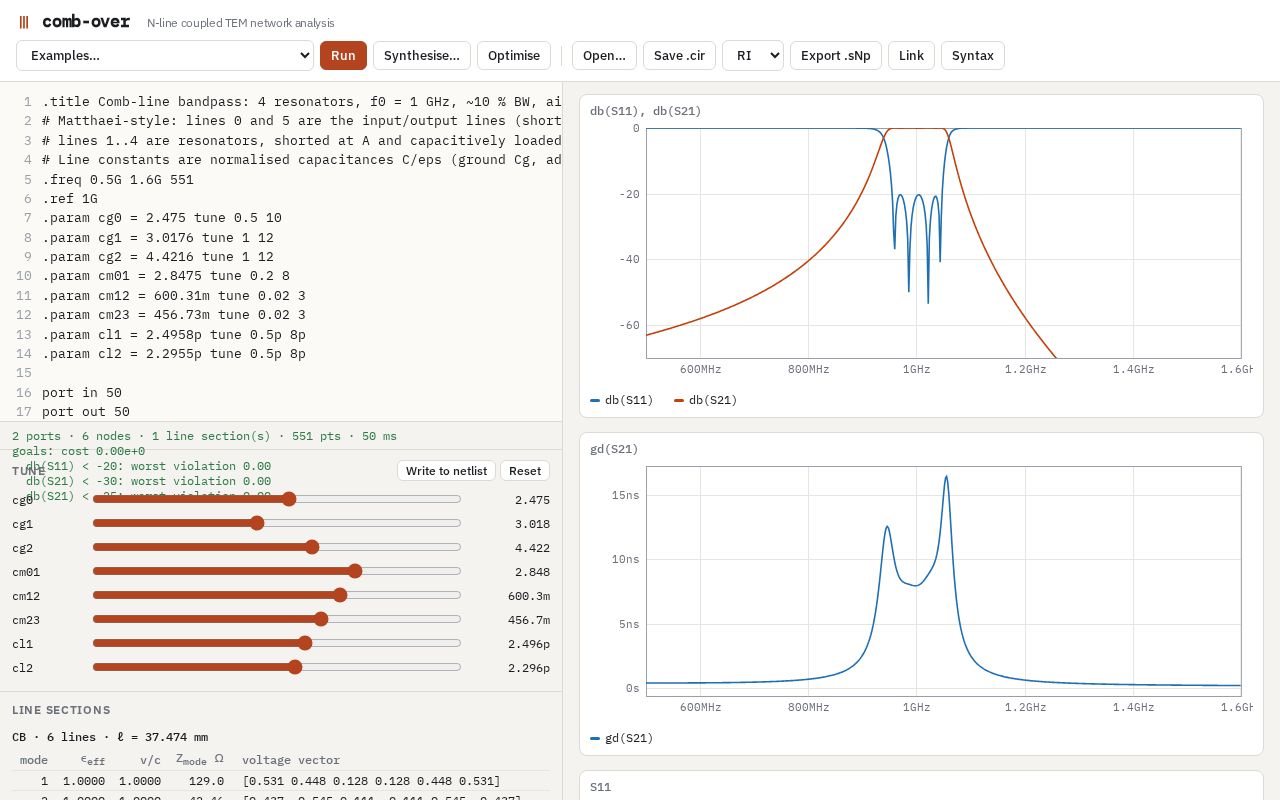Click the Link button
This screenshot has width=1280, height=800.
[911, 56]
